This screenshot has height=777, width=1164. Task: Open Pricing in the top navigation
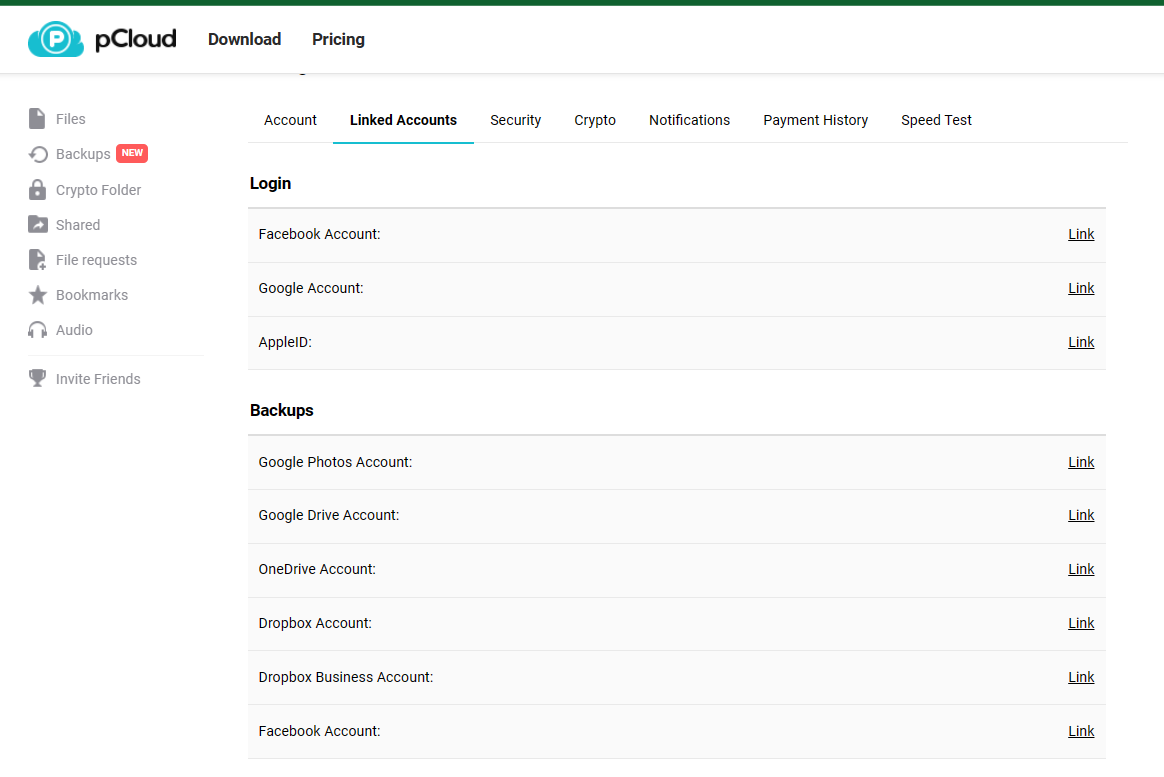[x=339, y=39]
